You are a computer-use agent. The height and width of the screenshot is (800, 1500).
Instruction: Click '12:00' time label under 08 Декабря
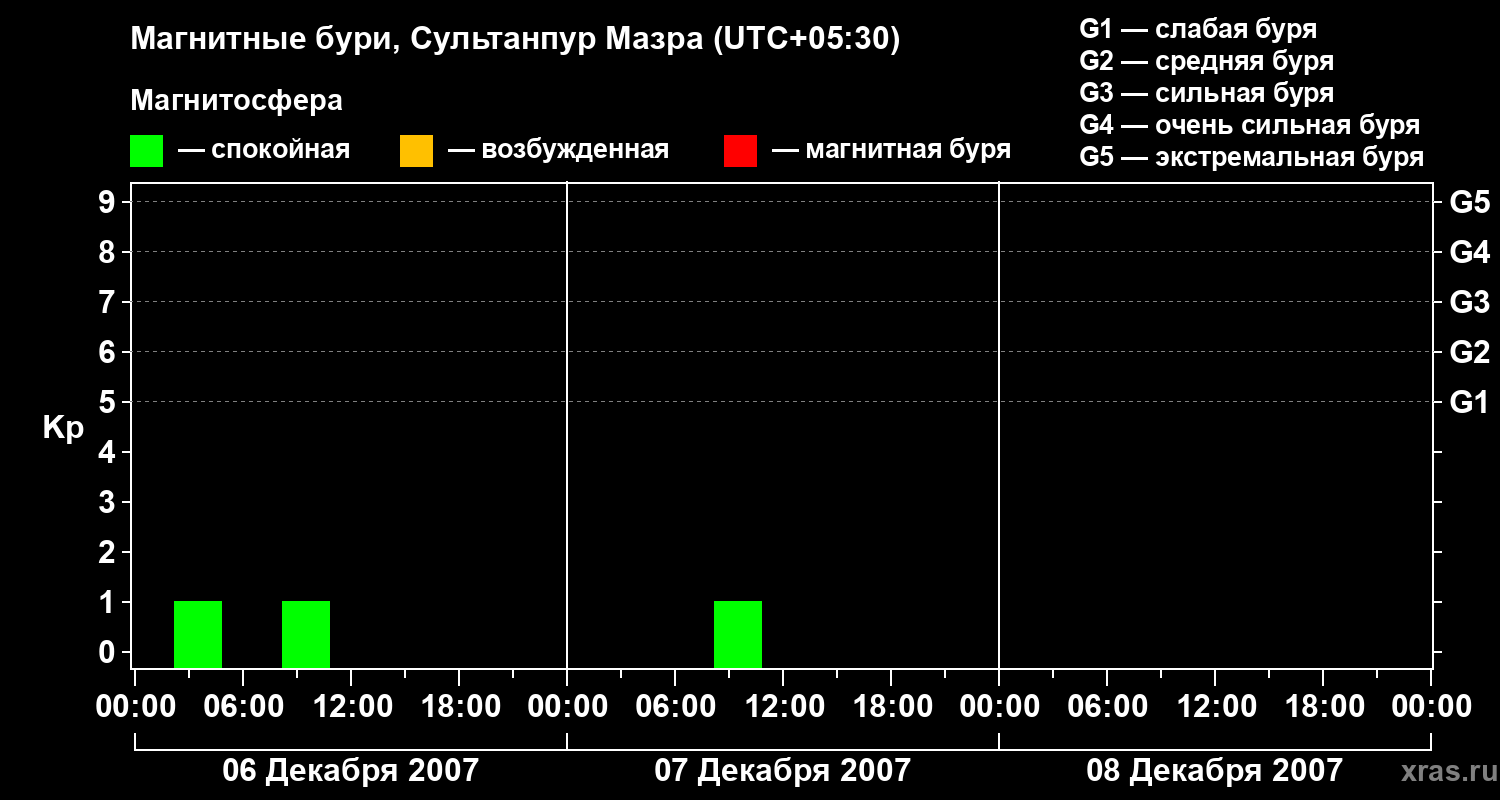(x=1215, y=707)
